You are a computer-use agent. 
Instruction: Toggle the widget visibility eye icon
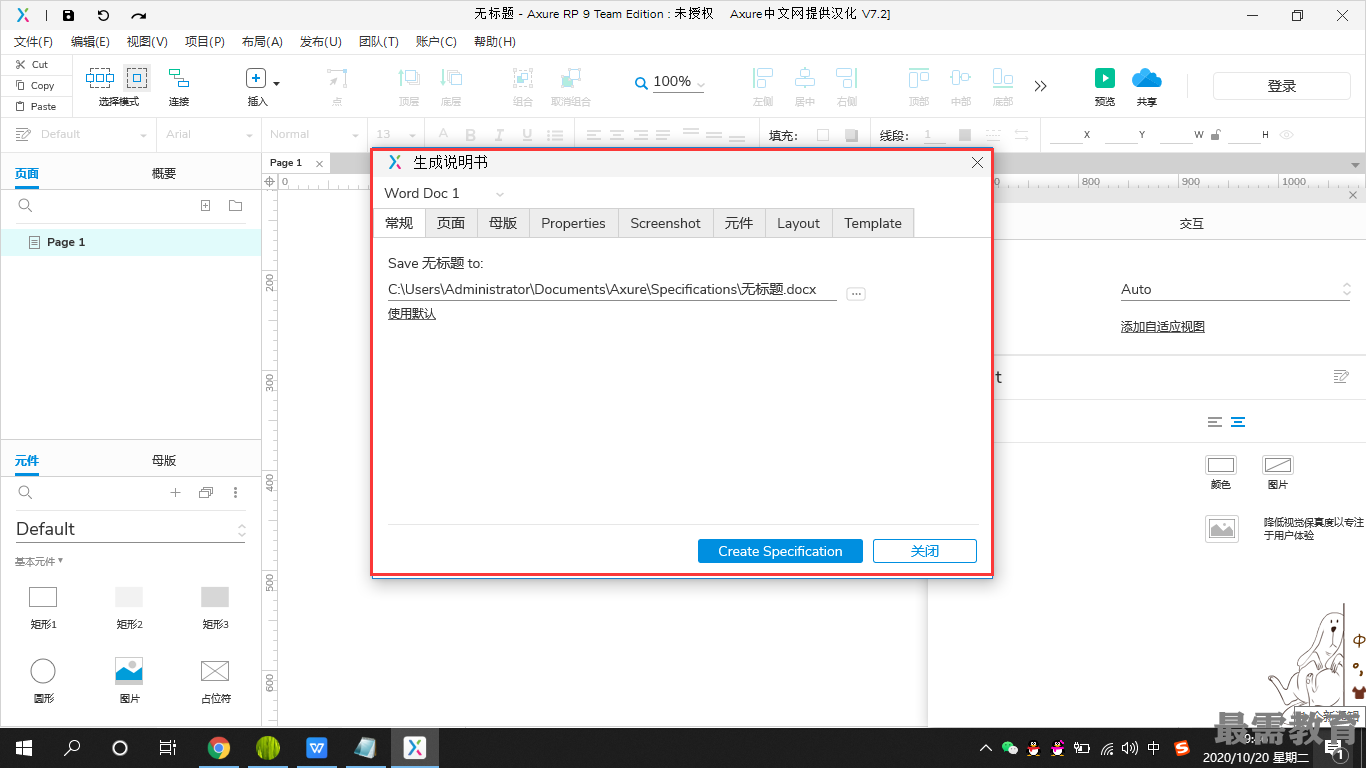pyautogui.click(x=1287, y=135)
